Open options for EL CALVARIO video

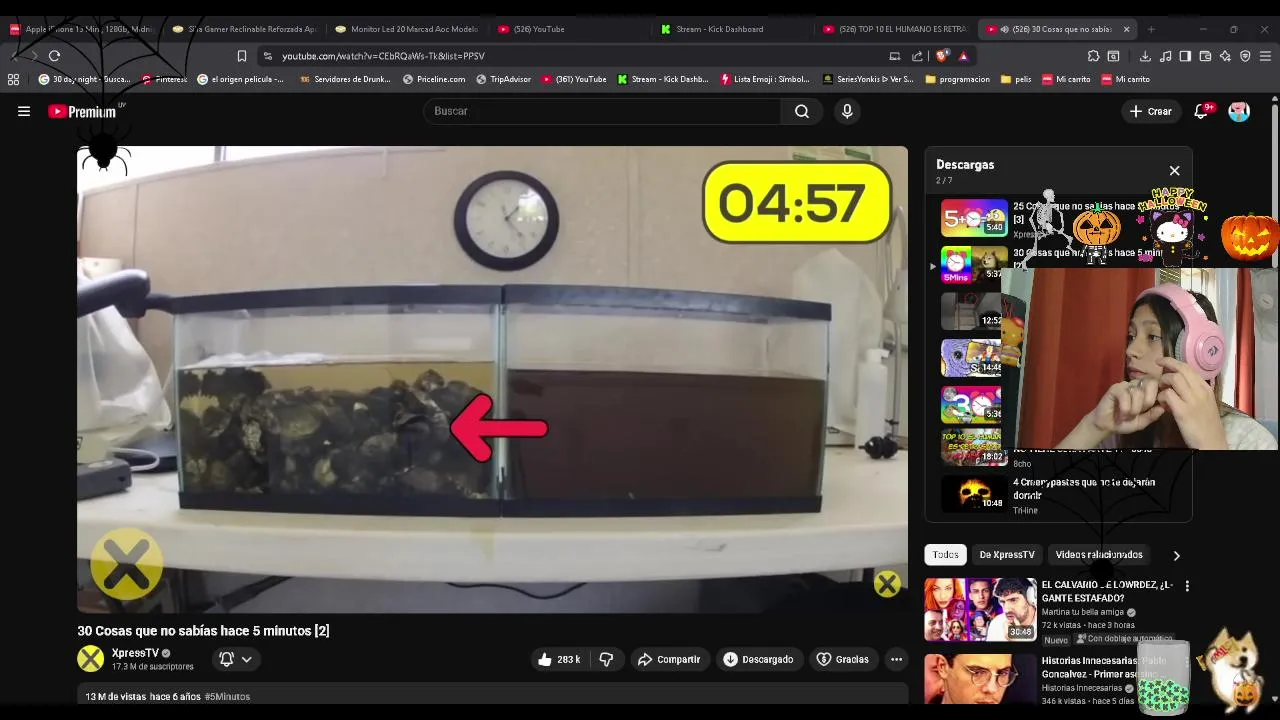pos(1187,586)
